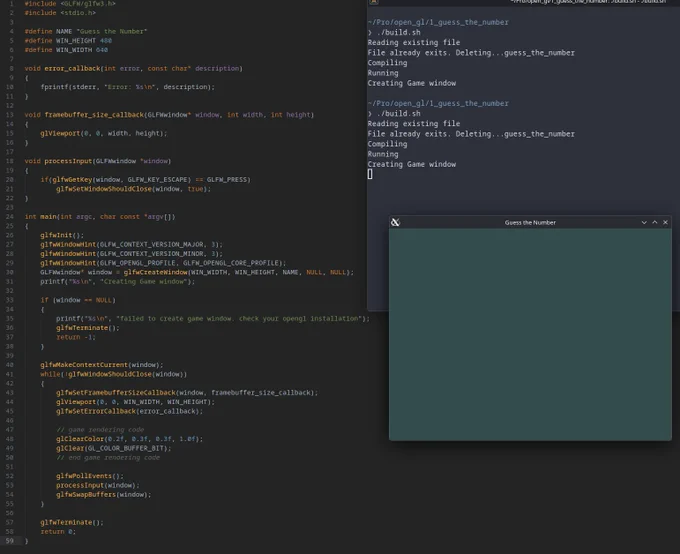Image resolution: width=680 pixels, height=554 pixels.
Task: Click '#include <GLFW/glfw3.h>' on line 1
Action: 70,3
